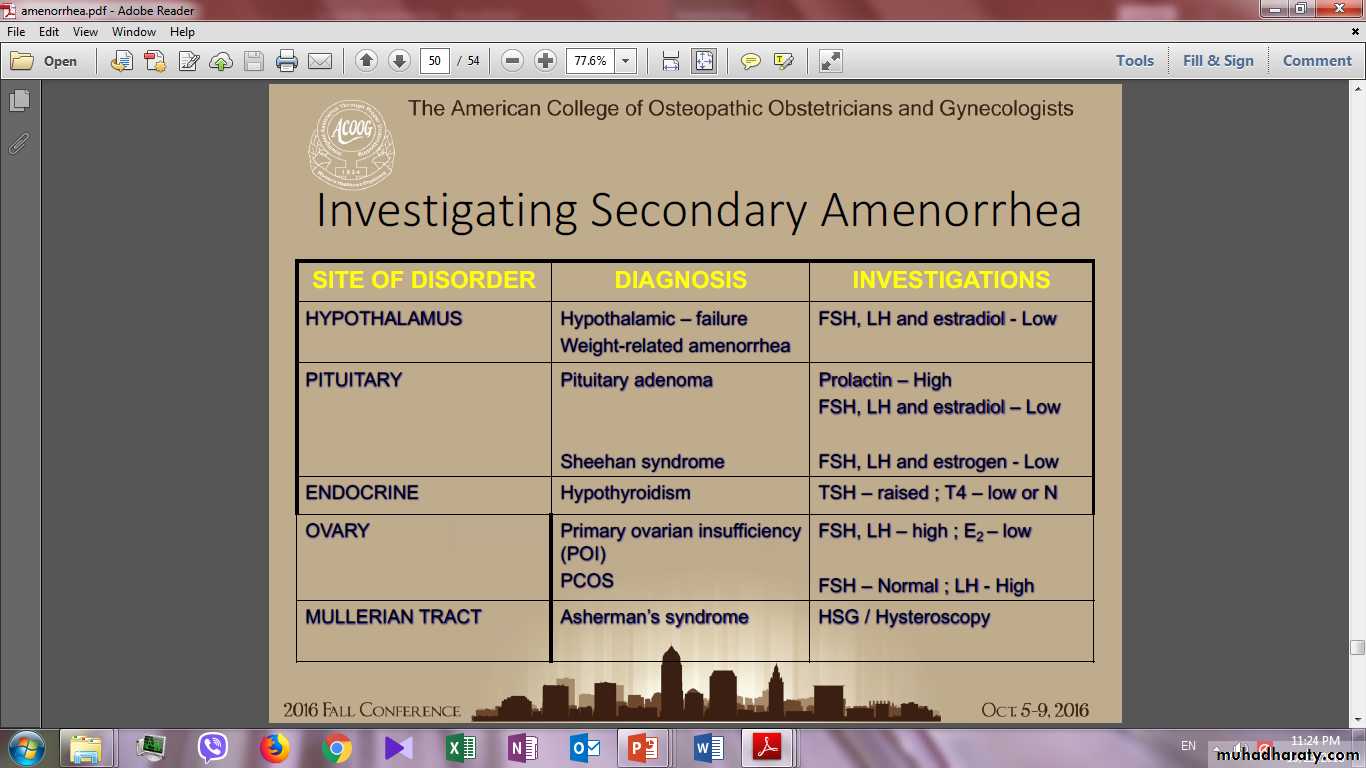The height and width of the screenshot is (768, 1366).
Task: Switch to read mode view
Action: tap(830, 61)
